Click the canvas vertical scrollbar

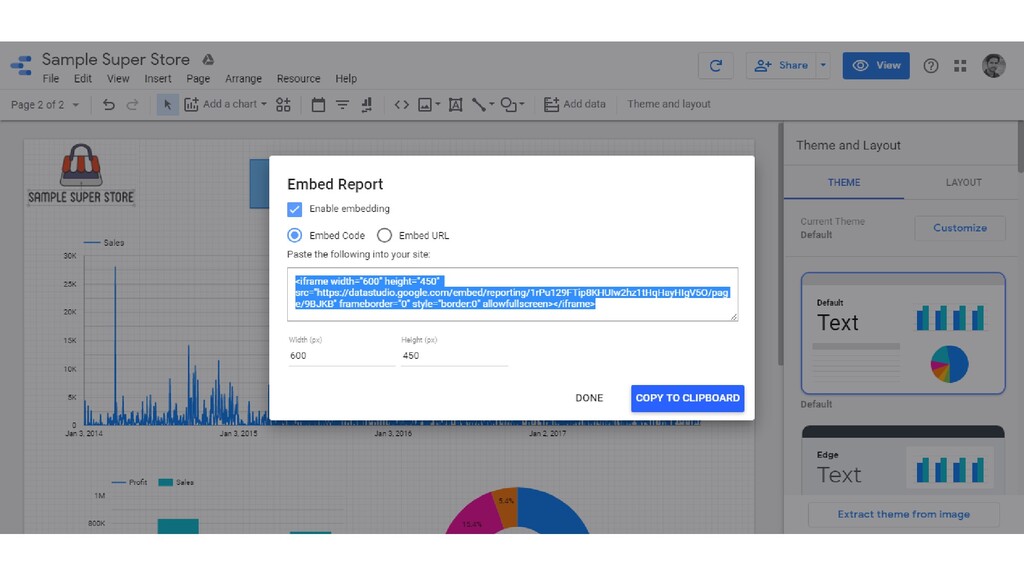780,245
